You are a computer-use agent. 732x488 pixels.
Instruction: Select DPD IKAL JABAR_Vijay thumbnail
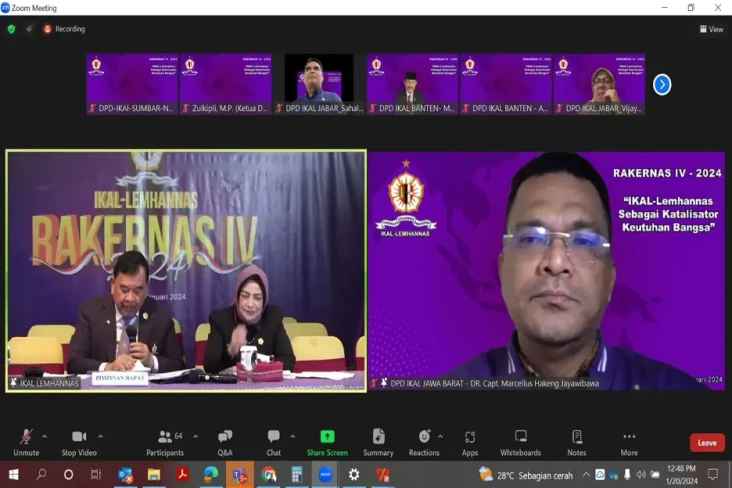tap(599, 84)
